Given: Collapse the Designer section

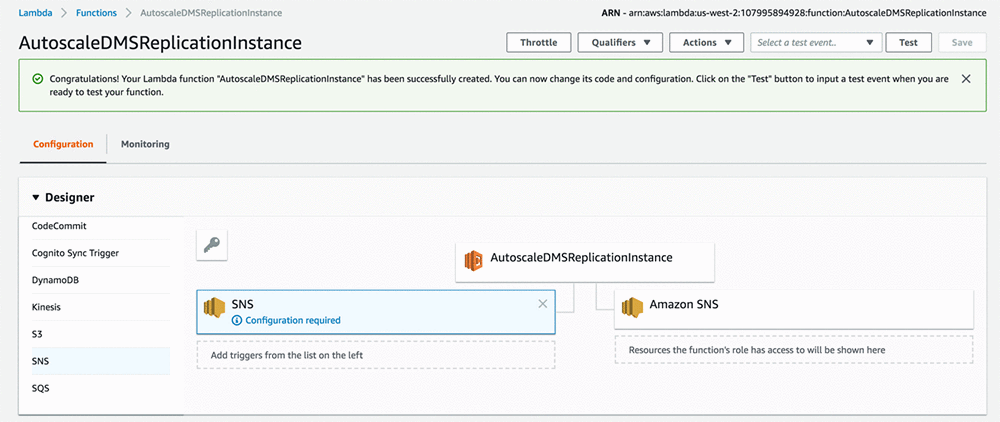Looking at the screenshot, I should point(37,198).
